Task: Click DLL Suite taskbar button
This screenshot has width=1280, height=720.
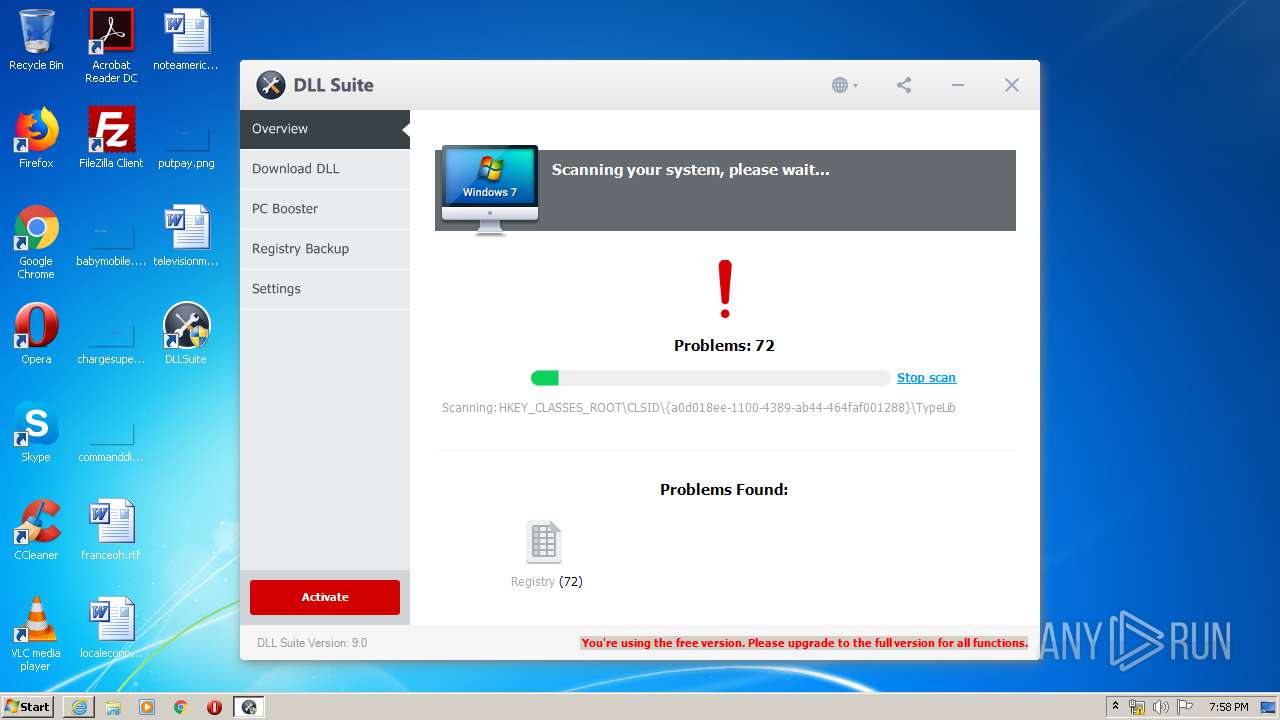Action: (x=249, y=706)
